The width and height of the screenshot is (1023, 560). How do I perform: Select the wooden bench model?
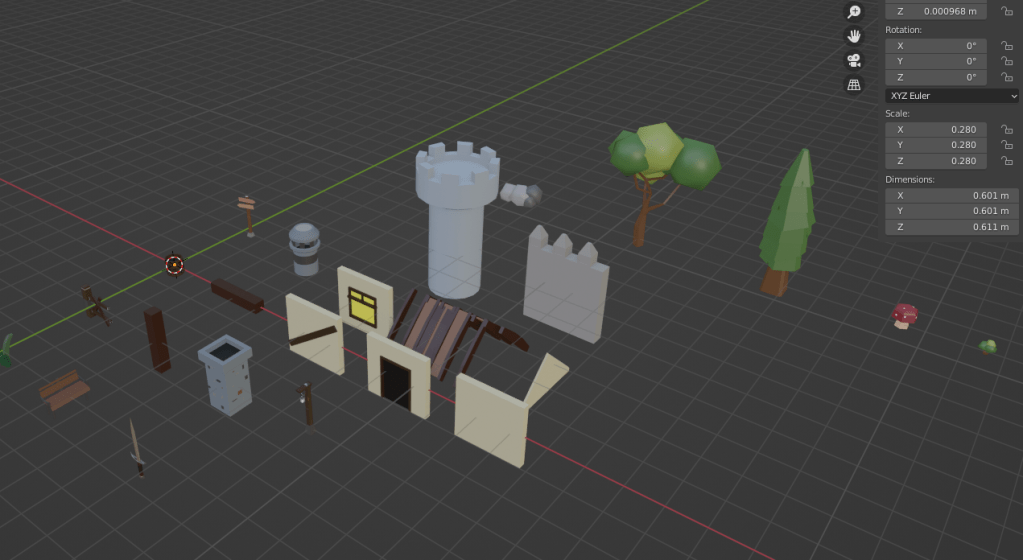click(64, 389)
